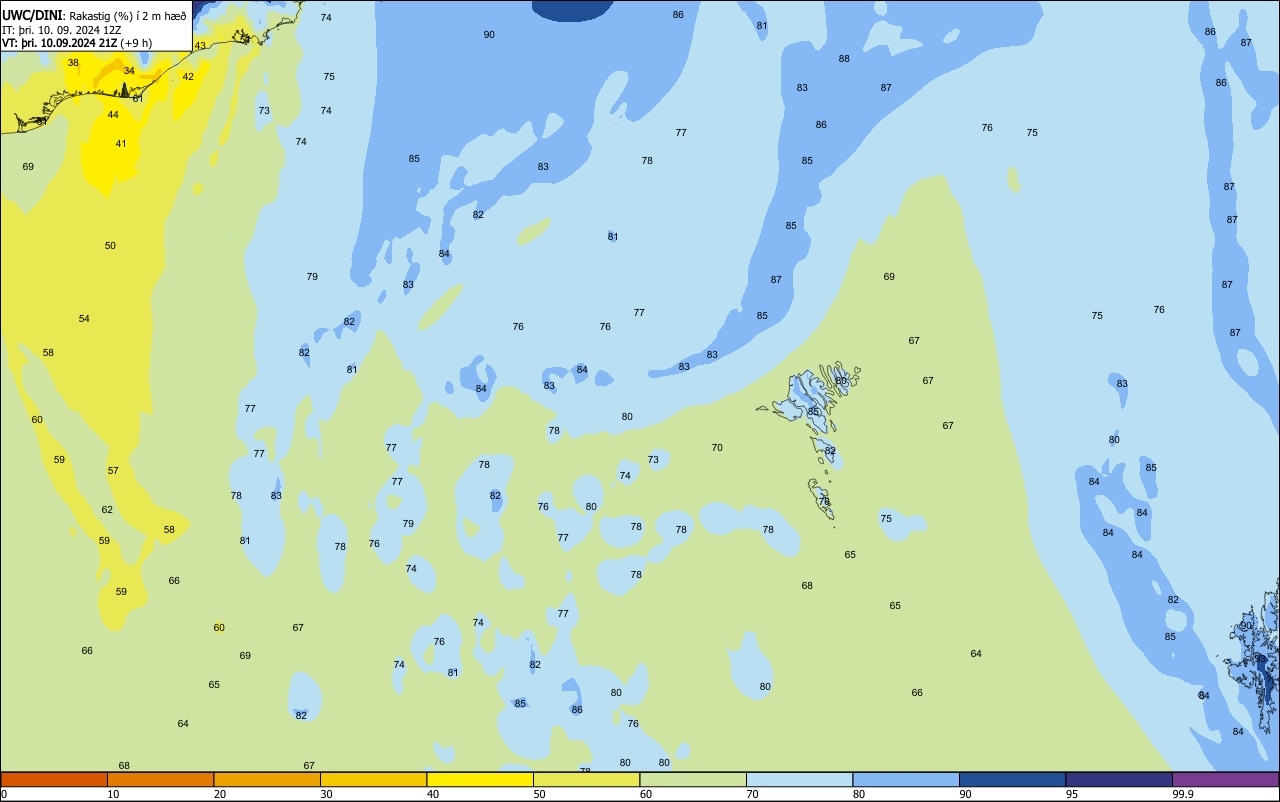Click the purple above-99.9 legend swatch
1280x802 pixels.
coord(1225,779)
